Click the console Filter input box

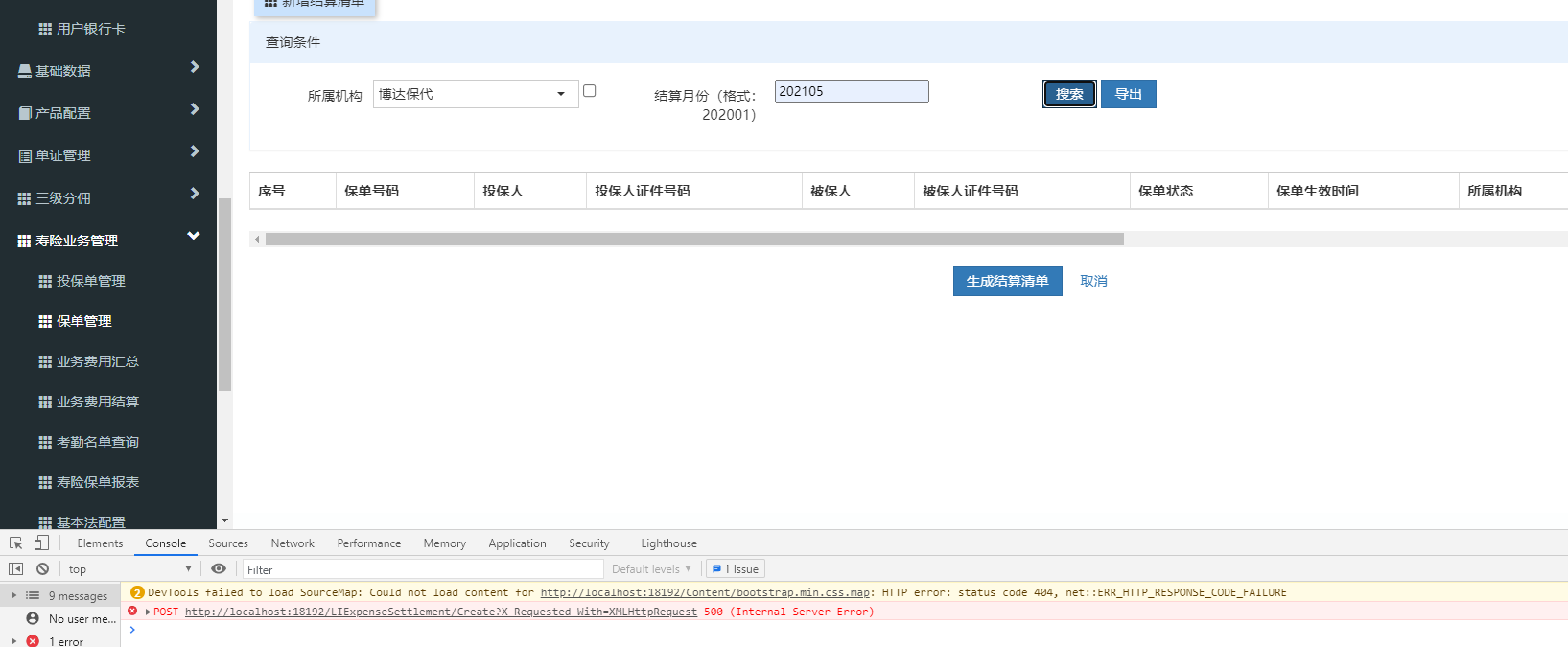(x=423, y=569)
